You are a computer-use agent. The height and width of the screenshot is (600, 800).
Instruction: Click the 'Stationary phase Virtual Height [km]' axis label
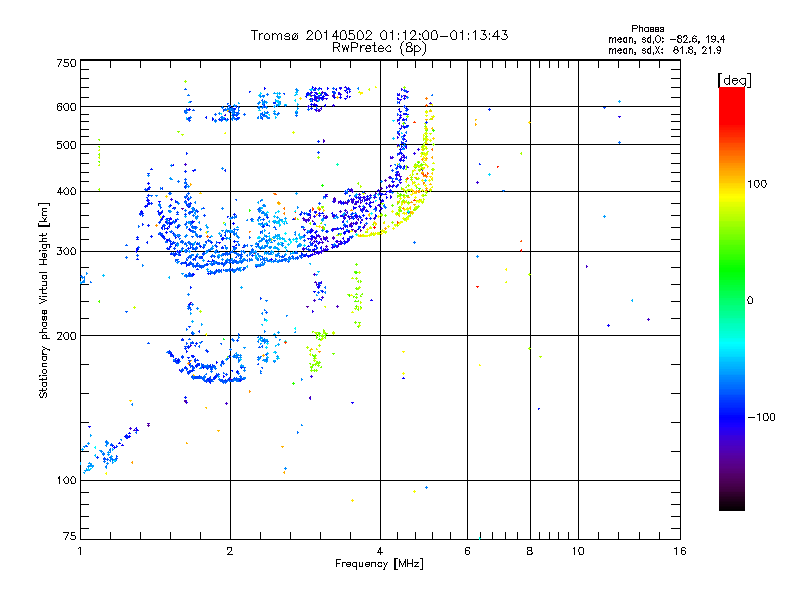[x=43, y=300]
